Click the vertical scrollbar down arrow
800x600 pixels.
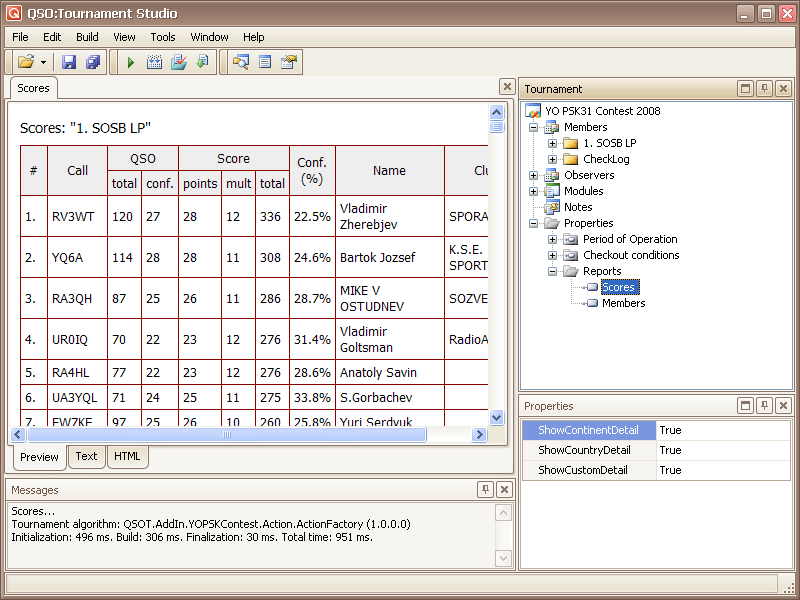pyautogui.click(x=496, y=417)
